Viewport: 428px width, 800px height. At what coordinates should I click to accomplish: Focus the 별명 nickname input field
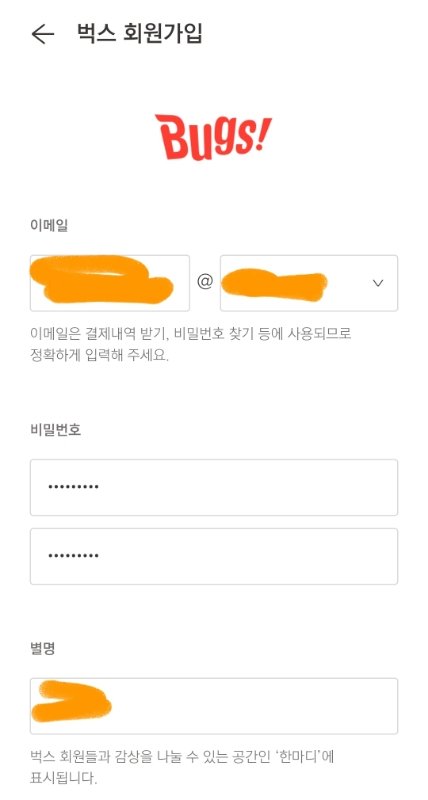(214, 706)
